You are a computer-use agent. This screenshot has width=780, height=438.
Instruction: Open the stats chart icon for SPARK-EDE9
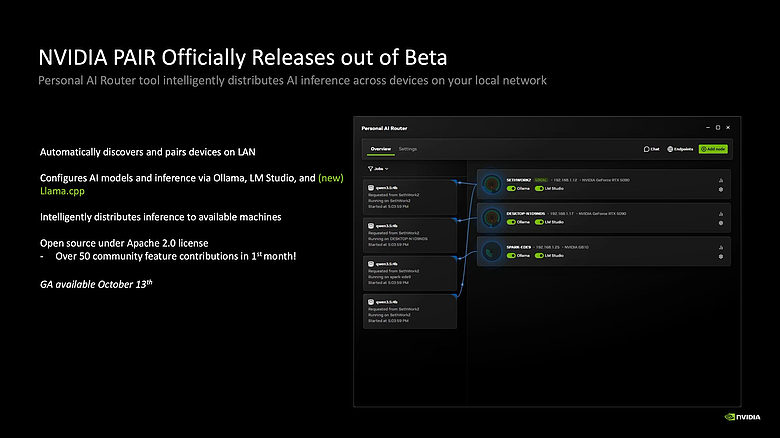(x=721, y=247)
